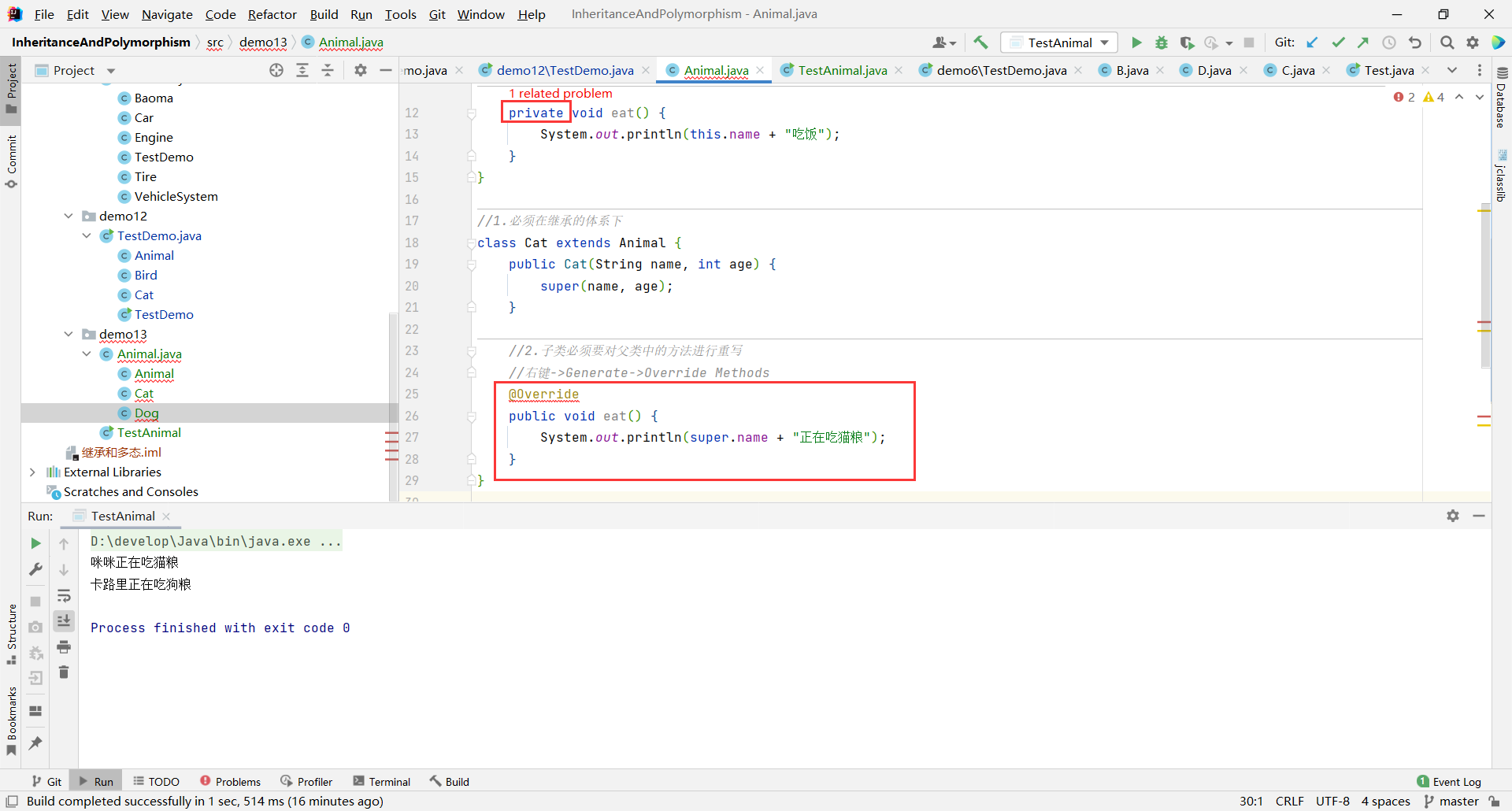Image resolution: width=1512 pixels, height=811 pixels.
Task: Run with coverage from the toolbar
Action: click(x=1187, y=43)
